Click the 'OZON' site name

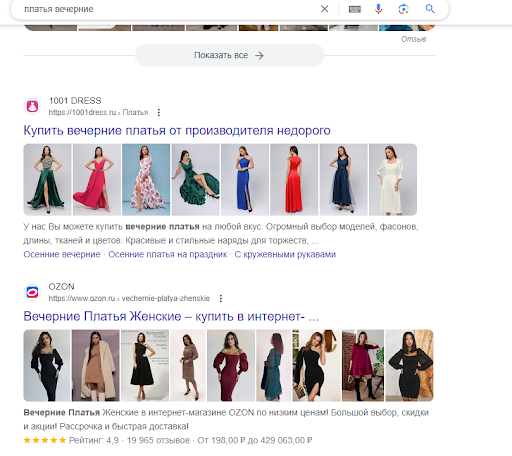coord(61,287)
